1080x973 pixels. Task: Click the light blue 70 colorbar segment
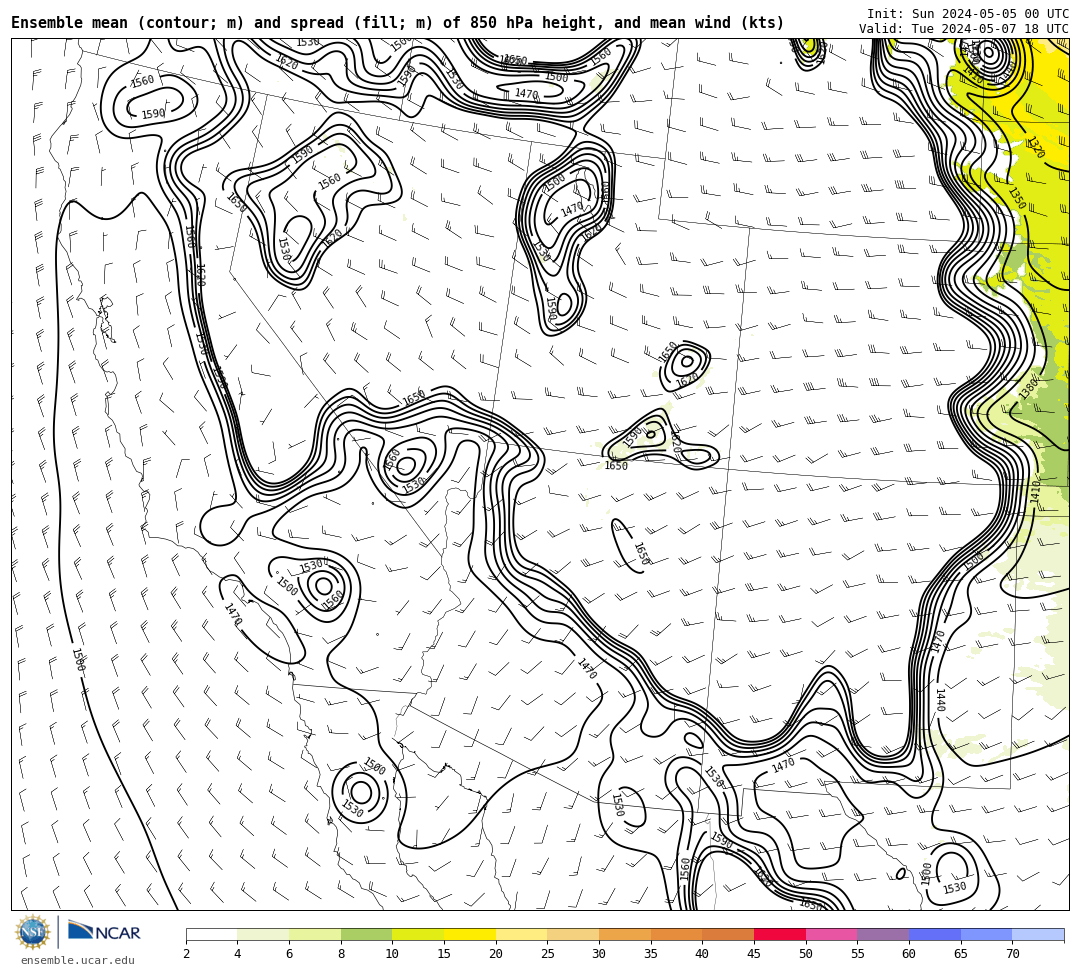pyautogui.click(x=1038, y=934)
